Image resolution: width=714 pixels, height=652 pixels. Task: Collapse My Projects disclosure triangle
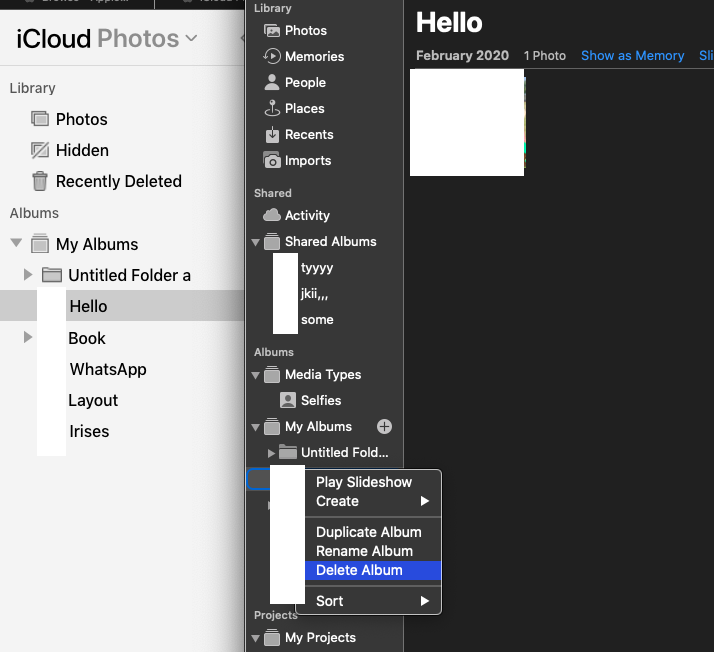tap(256, 638)
